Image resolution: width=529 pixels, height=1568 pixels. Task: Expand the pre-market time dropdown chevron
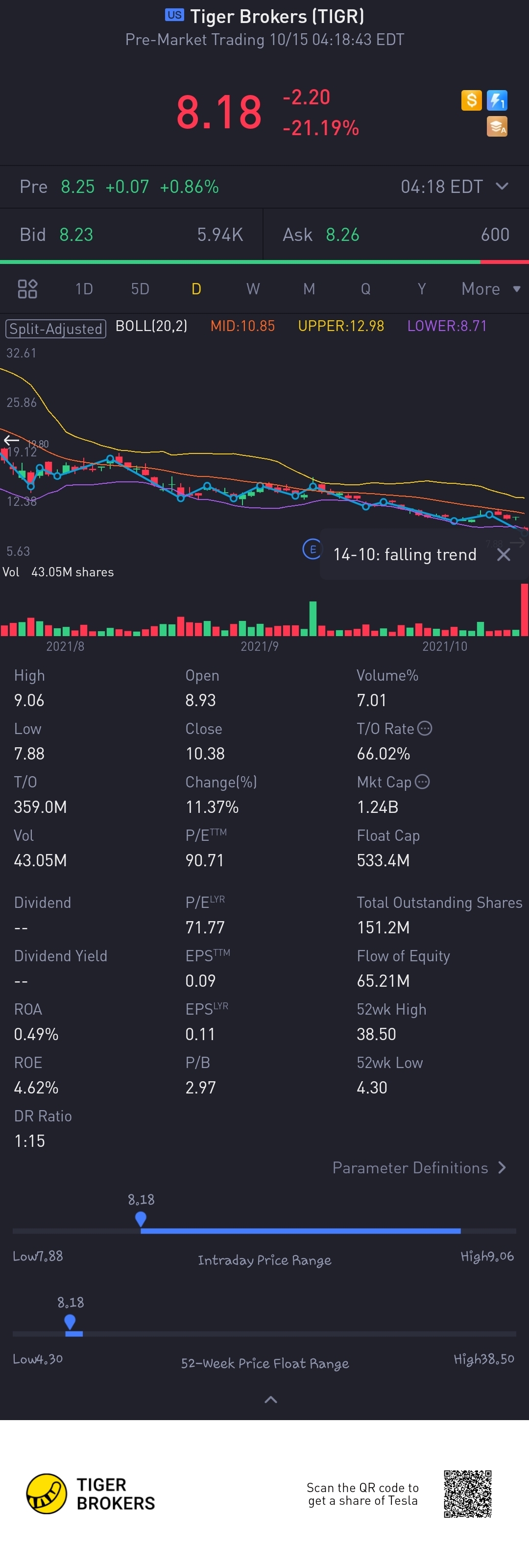pyautogui.click(x=502, y=186)
